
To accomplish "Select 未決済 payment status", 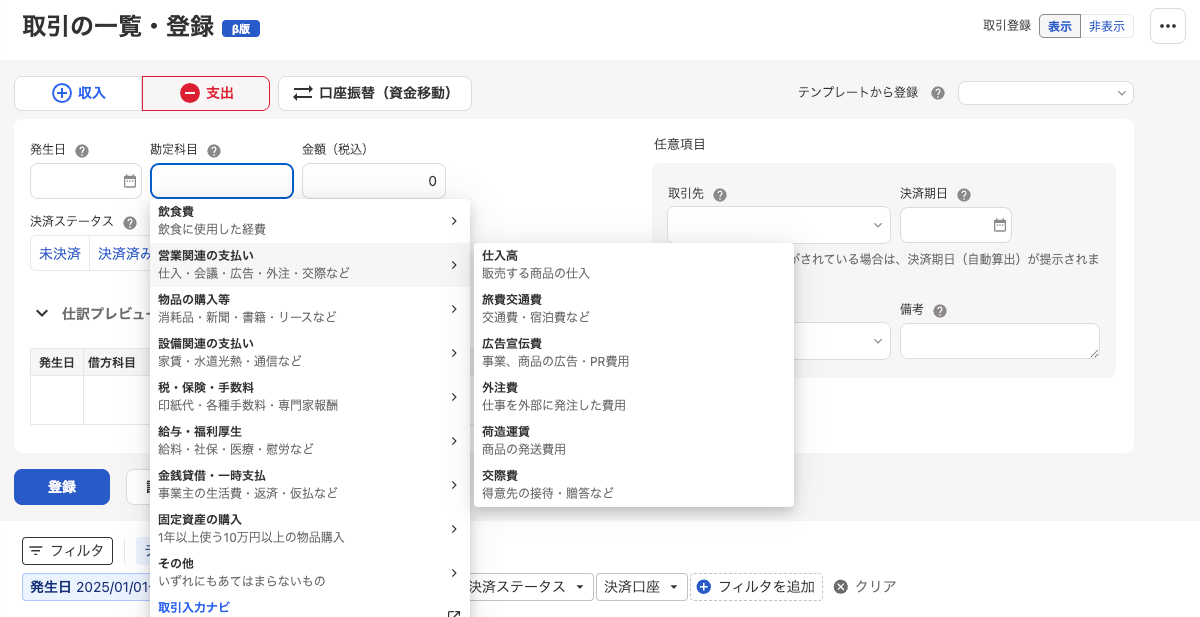I will point(60,253).
